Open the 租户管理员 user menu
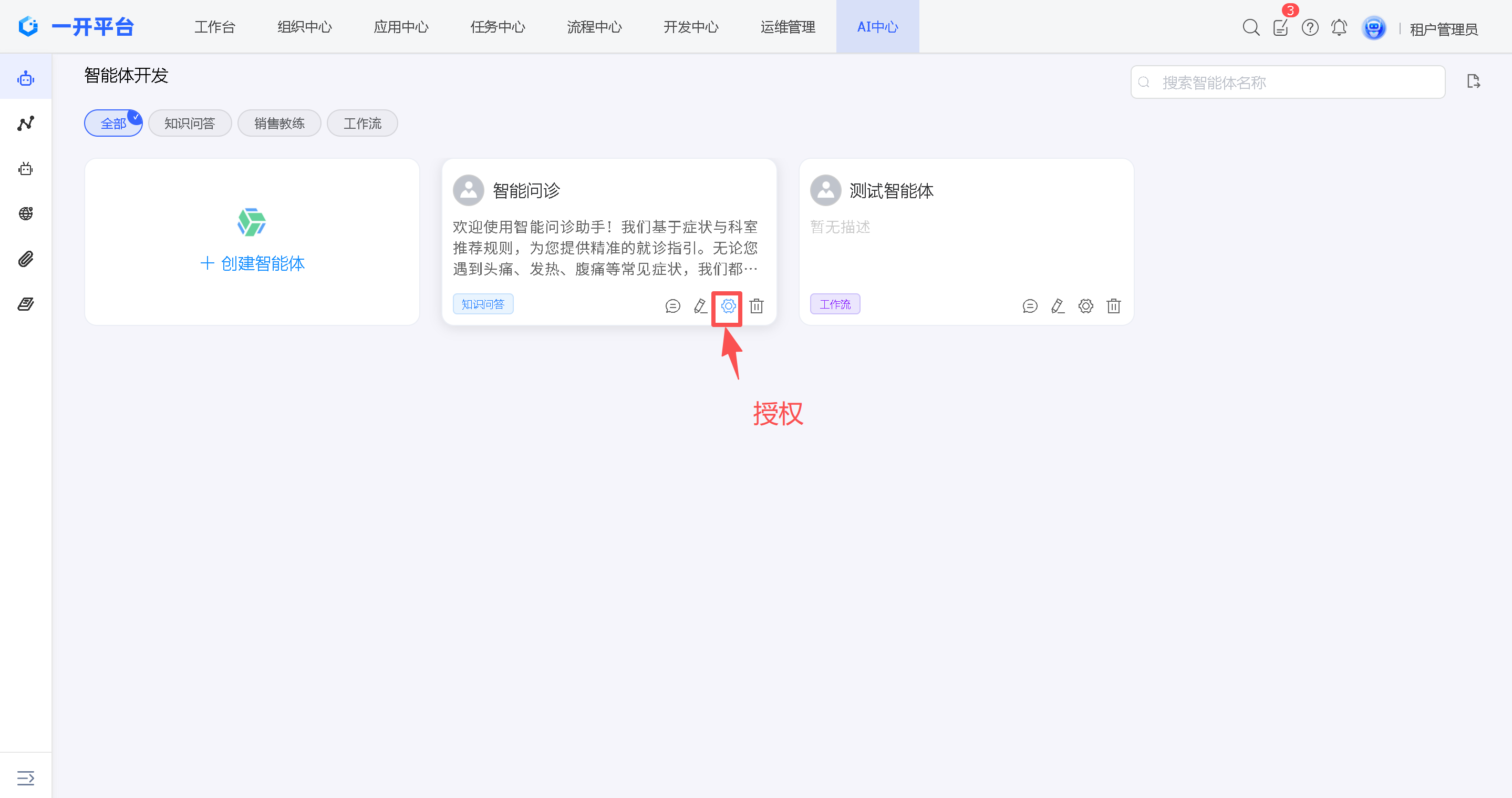Screen dimensions: 1512x798 1443,29
